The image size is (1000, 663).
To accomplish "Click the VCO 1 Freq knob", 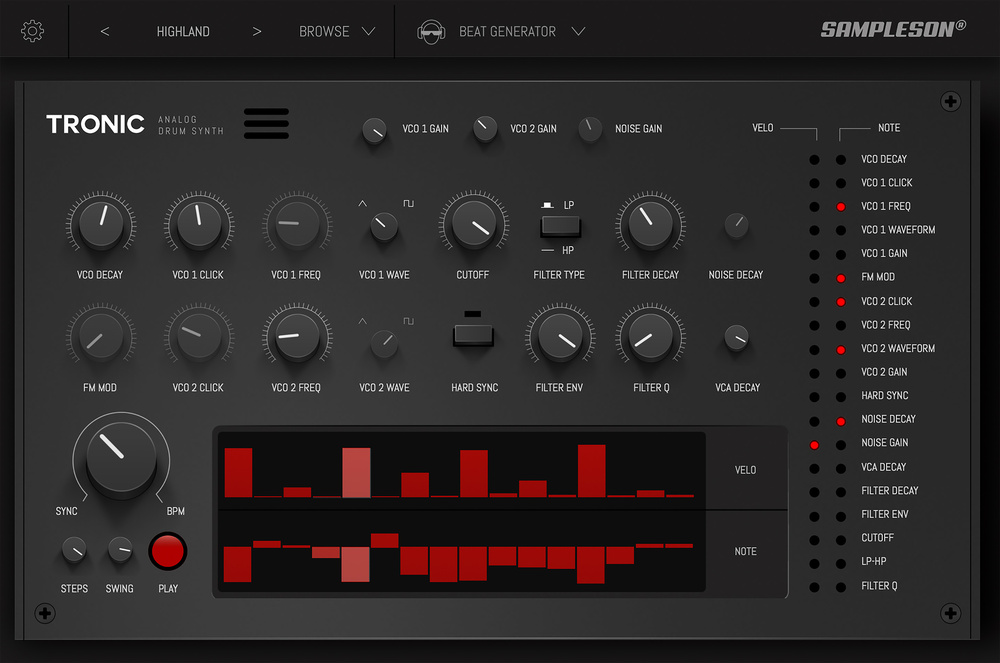I will tap(297, 223).
